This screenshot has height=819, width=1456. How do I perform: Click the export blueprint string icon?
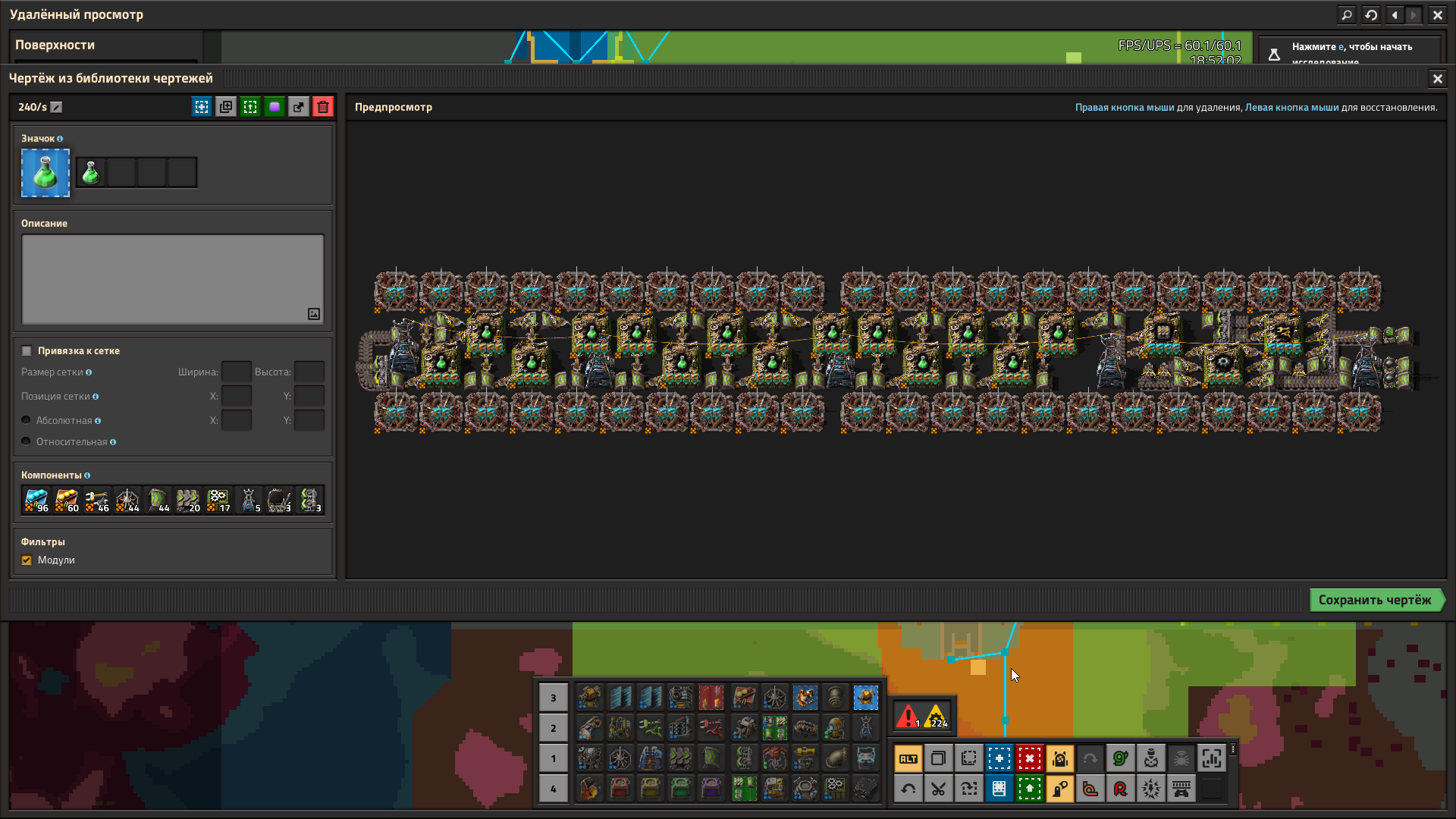299,107
